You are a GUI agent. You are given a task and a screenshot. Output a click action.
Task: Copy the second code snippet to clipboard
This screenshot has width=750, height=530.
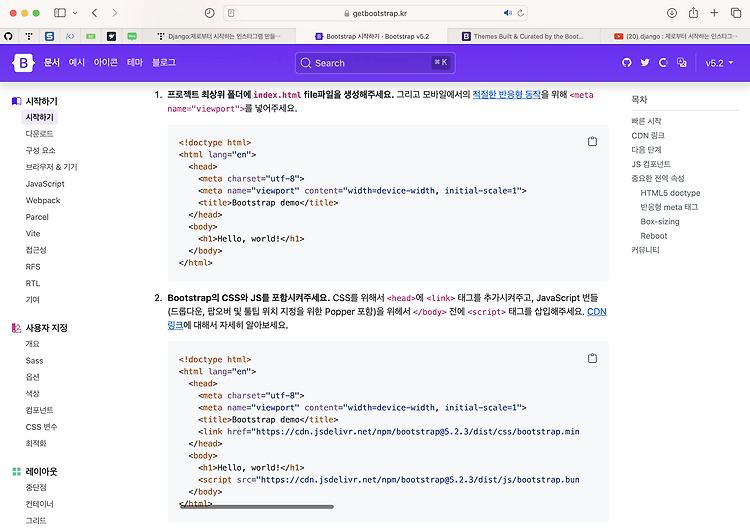(592, 358)
